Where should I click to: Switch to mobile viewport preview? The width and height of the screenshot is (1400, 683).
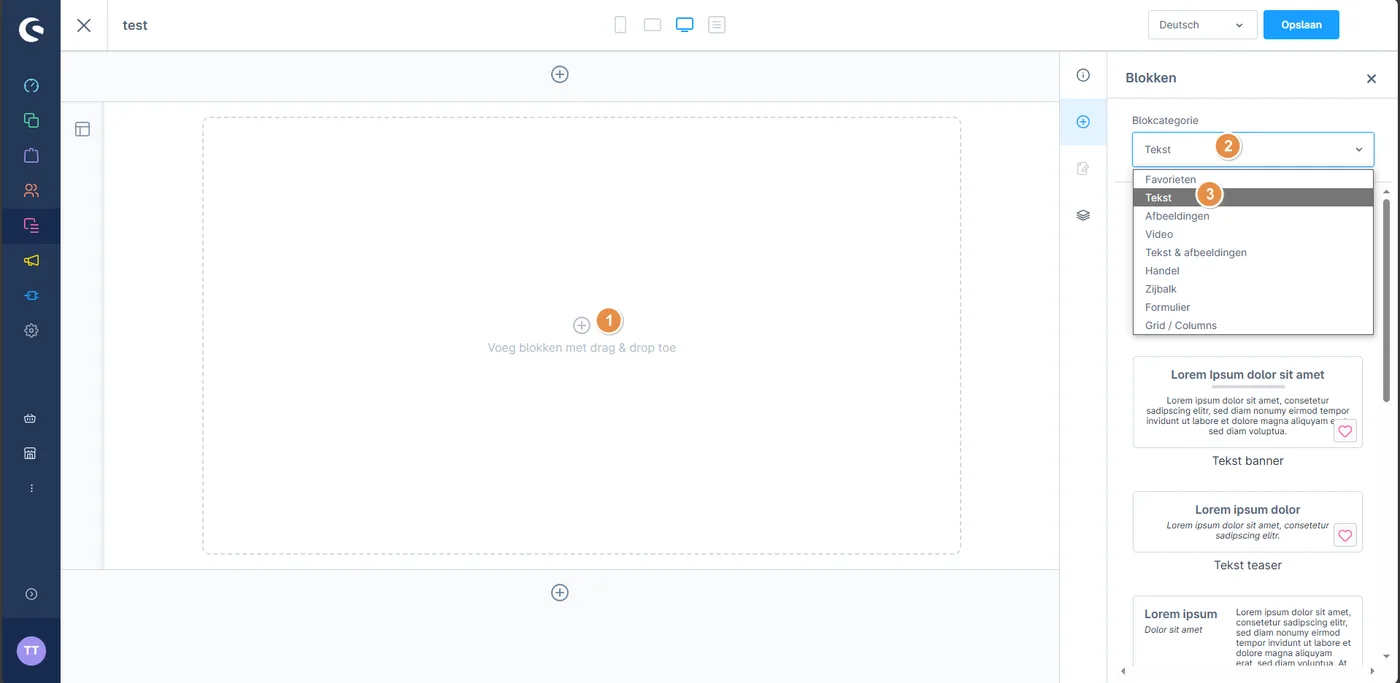[620, 25]
